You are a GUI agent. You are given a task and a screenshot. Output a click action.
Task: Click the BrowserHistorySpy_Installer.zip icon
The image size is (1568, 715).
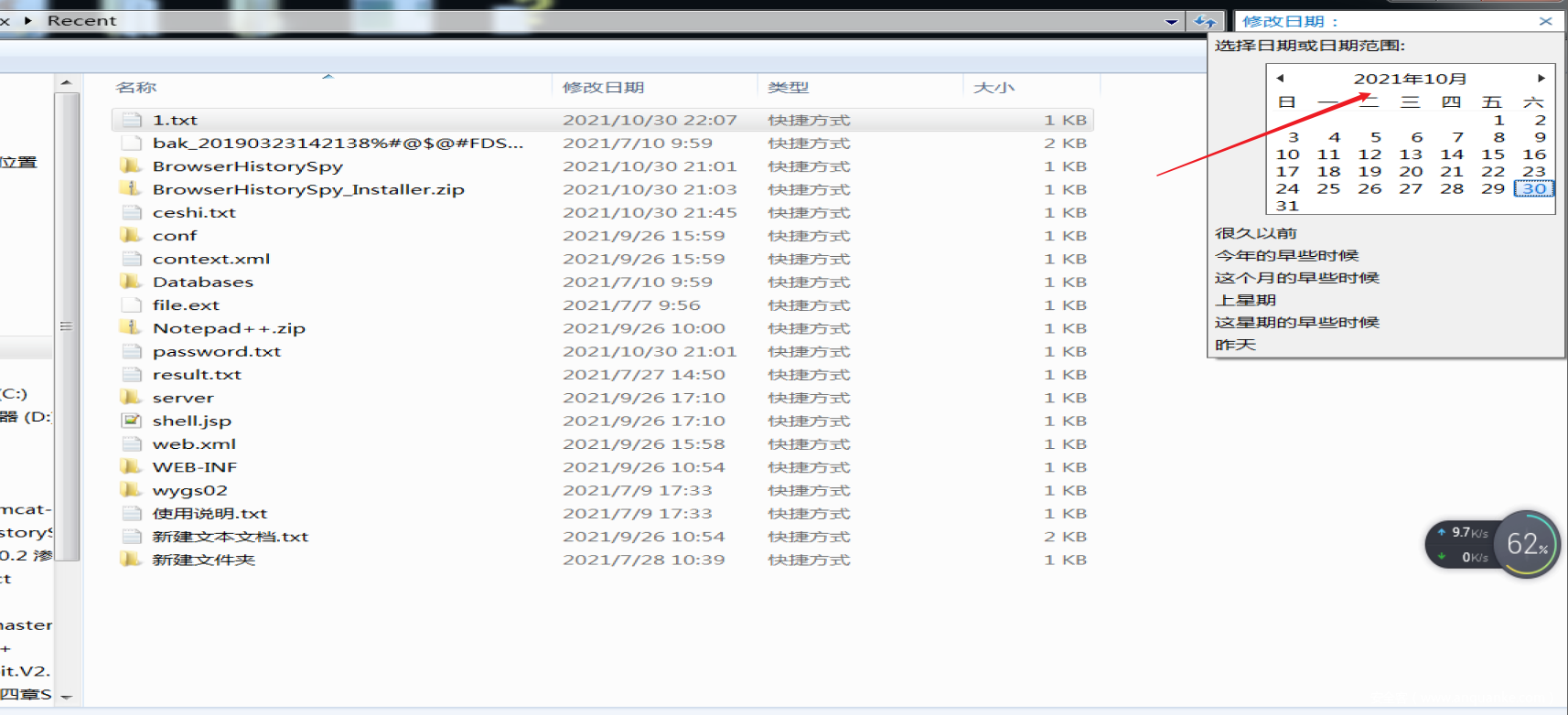[131, 189]
